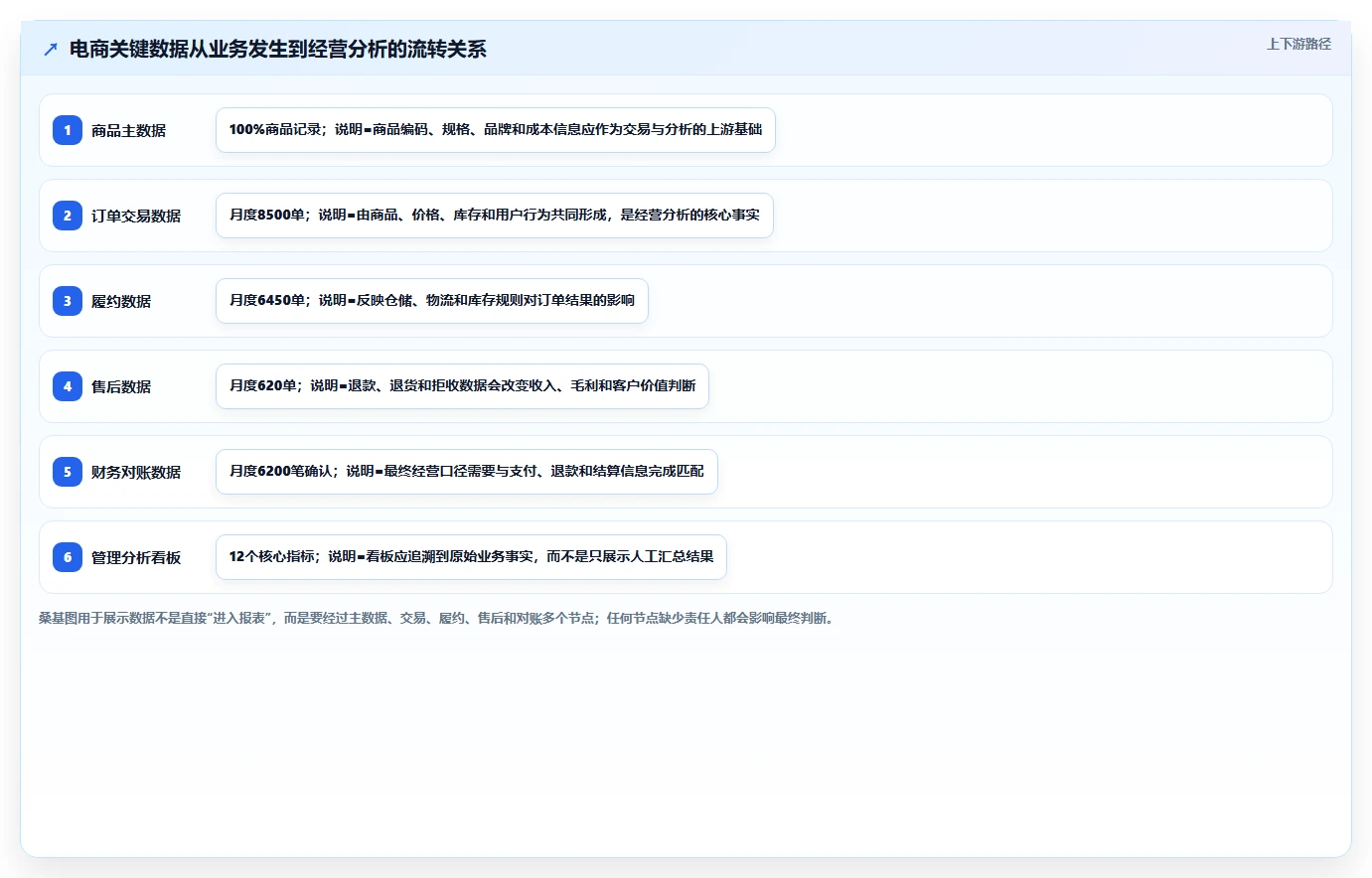Click the 售后数据 label

[121, 386]
